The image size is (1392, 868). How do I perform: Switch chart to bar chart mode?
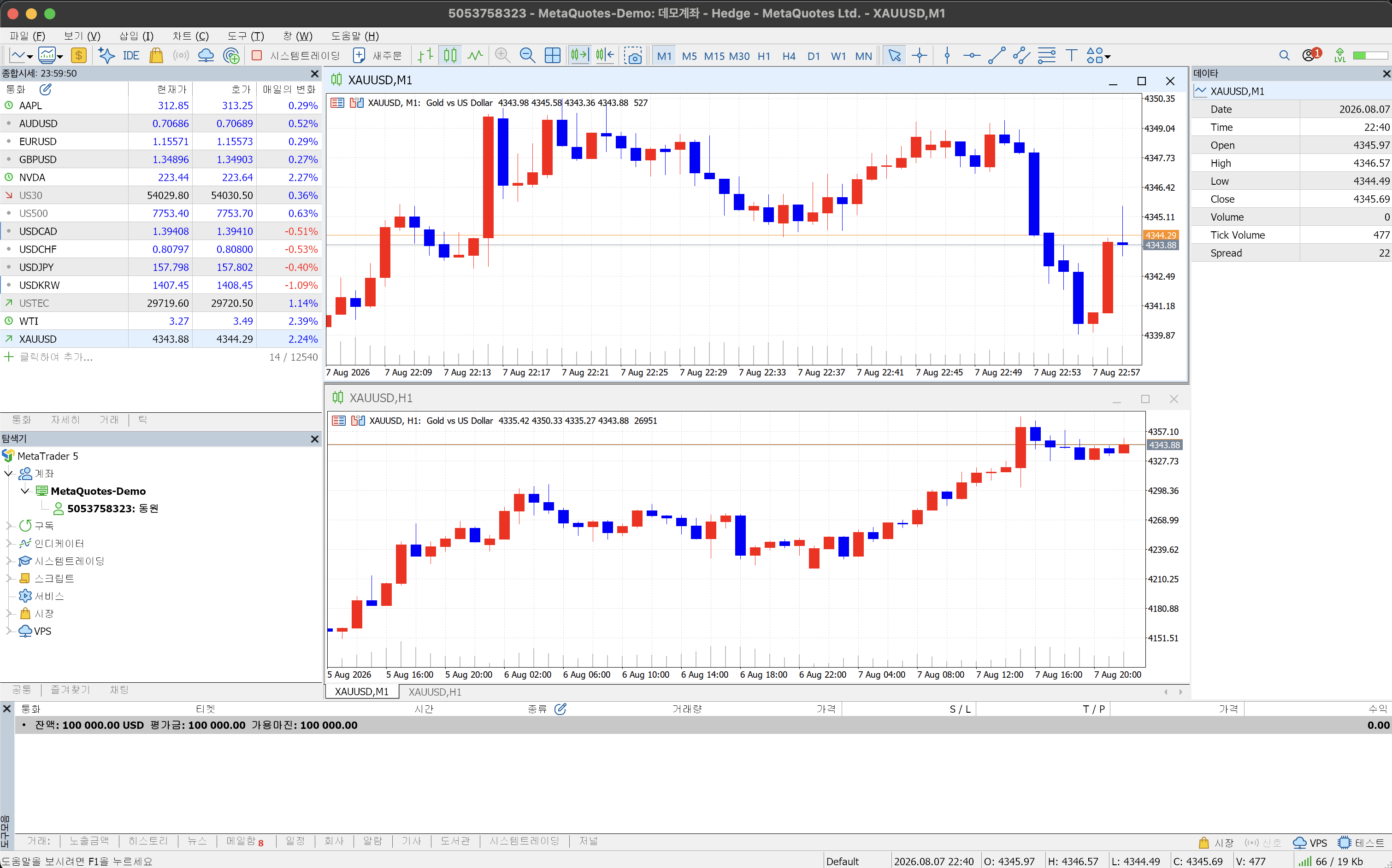pyautogui.click(x=425, y=56)
